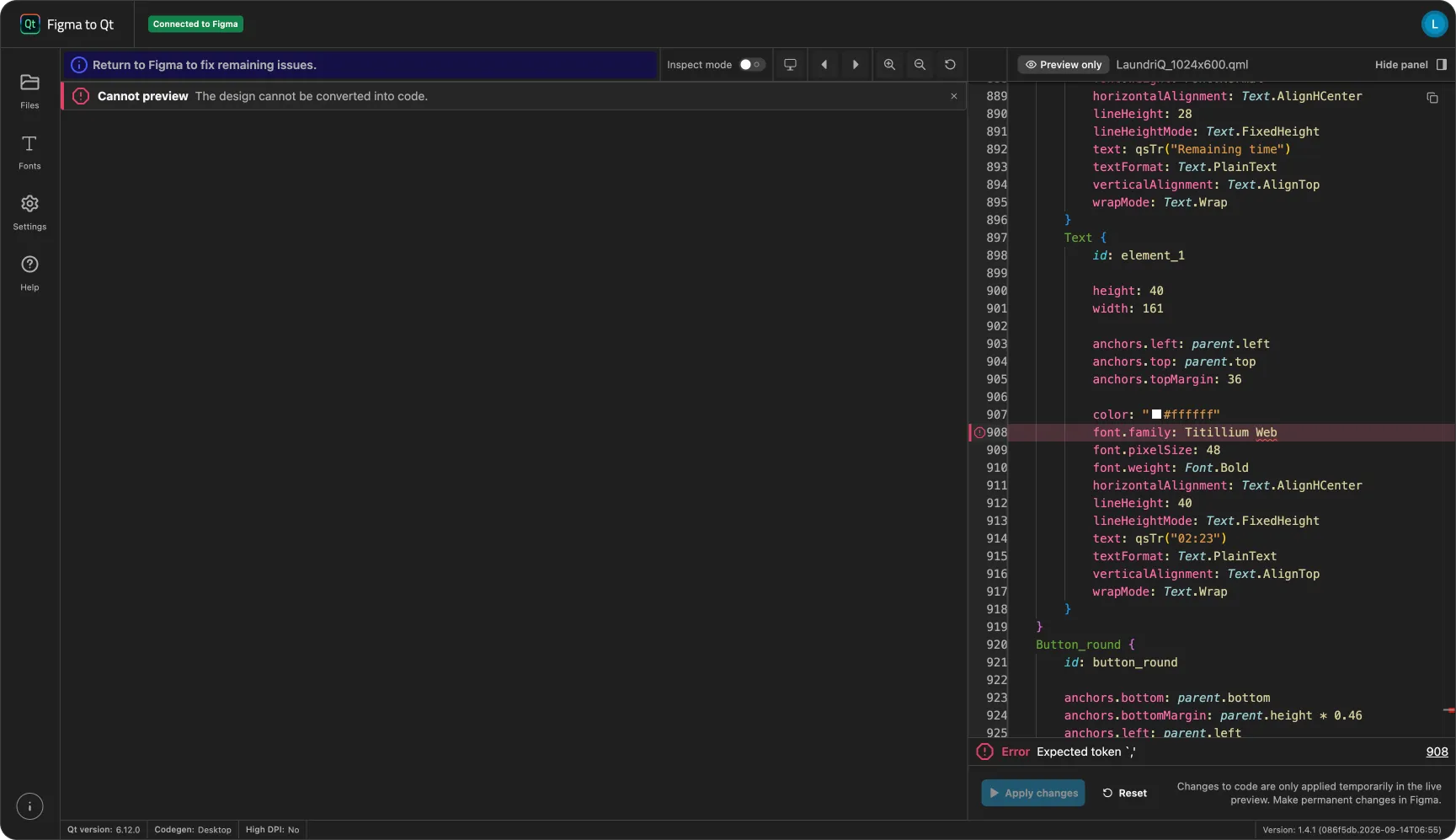Click the red marker in code scrollbar
Image resolution: width=1456 pixels, height=840 pixels.
pyautogui.click(x=1449, y=710)
